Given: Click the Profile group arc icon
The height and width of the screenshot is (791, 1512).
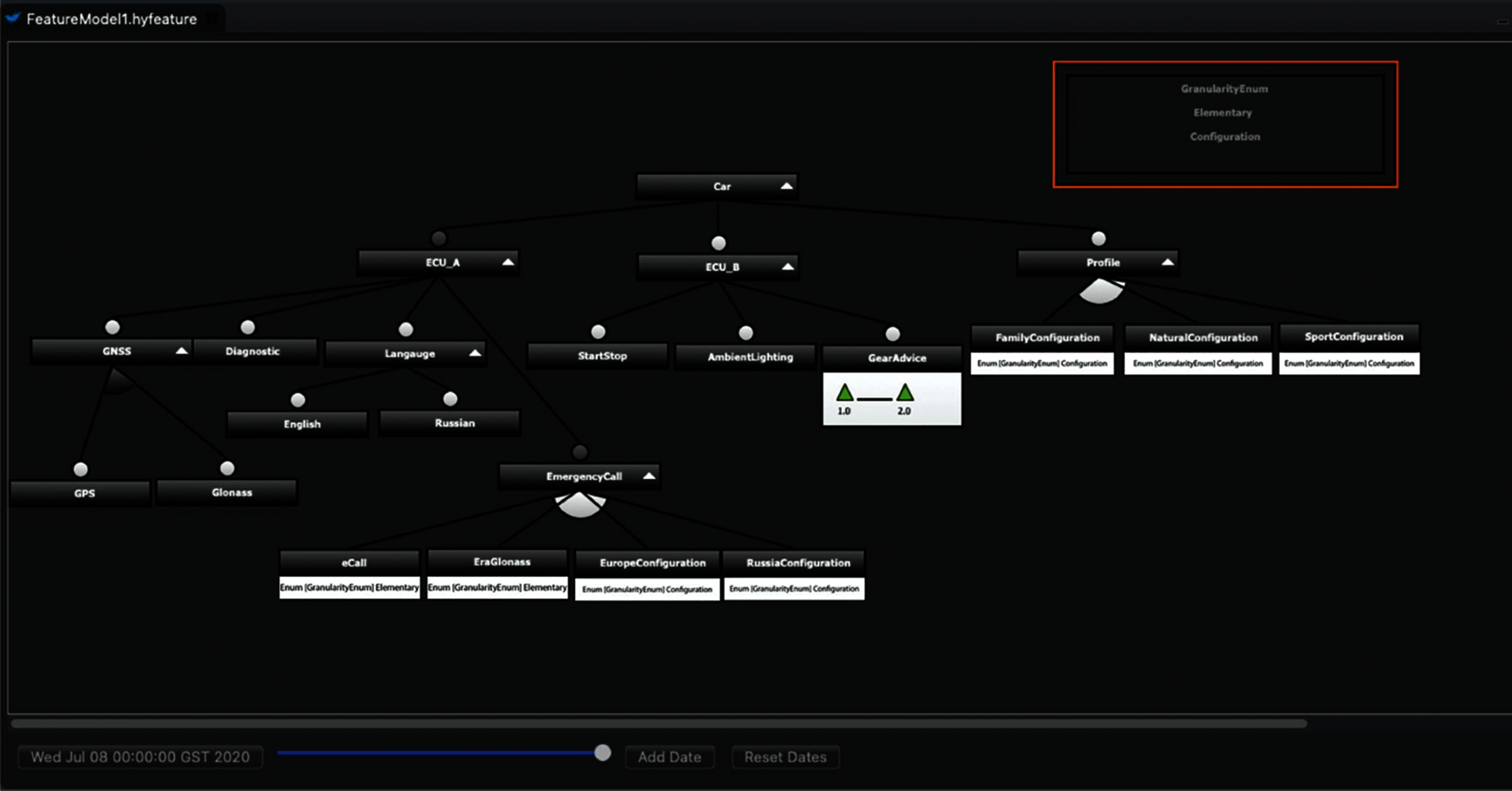Looking at the screenshot, I should click(x=1101, y=291).
